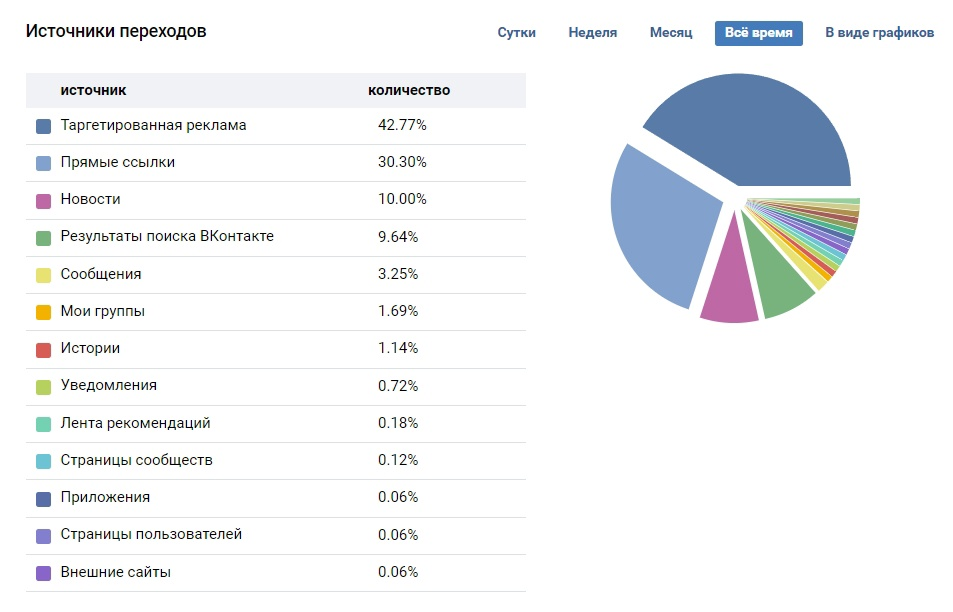Viewport: 953px width, 612px height.
Task: Open the В виде графиков link
Action: point(879,33)
